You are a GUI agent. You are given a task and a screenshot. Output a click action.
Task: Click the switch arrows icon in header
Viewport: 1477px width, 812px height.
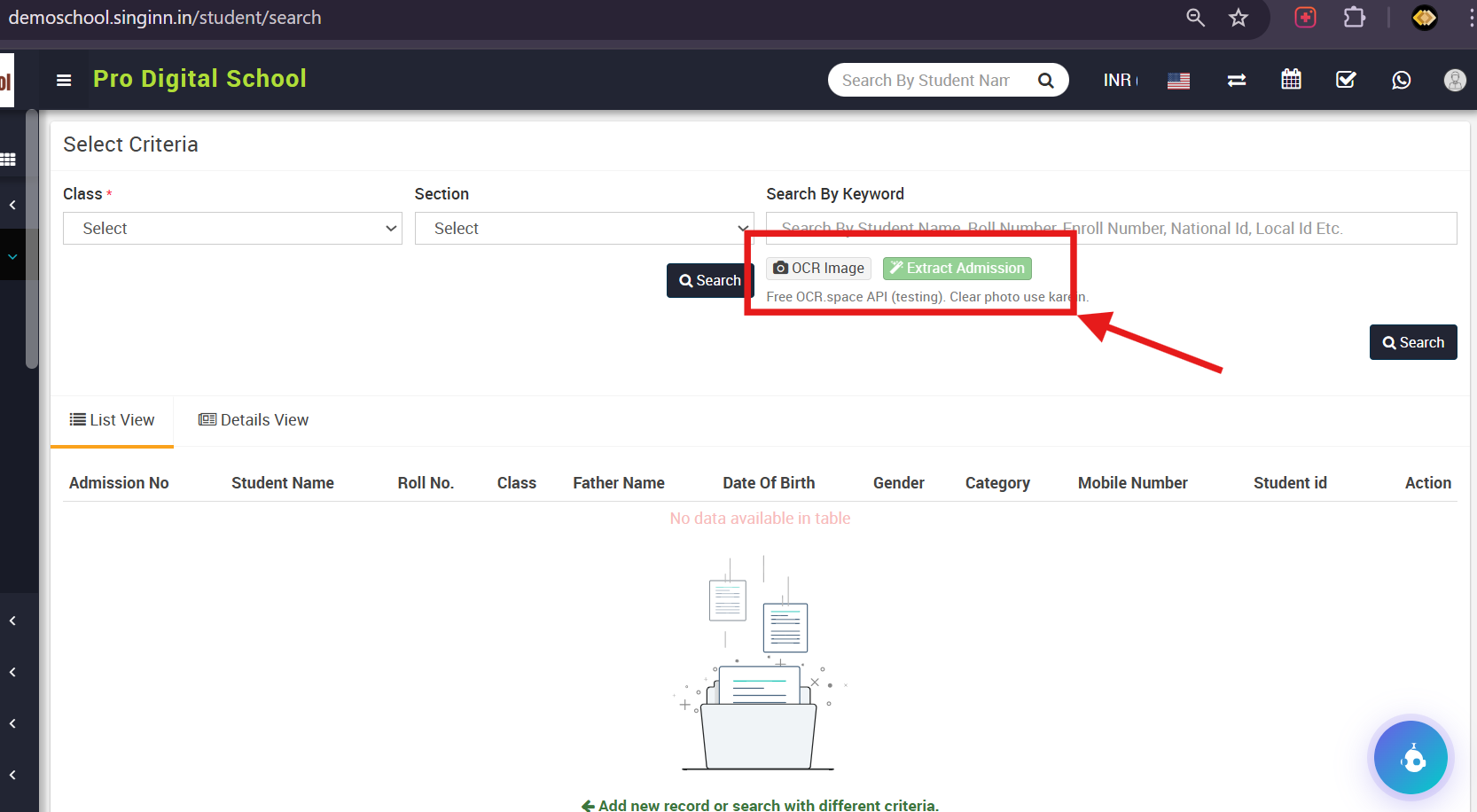pyautogui.click(x=1236, y=81)
